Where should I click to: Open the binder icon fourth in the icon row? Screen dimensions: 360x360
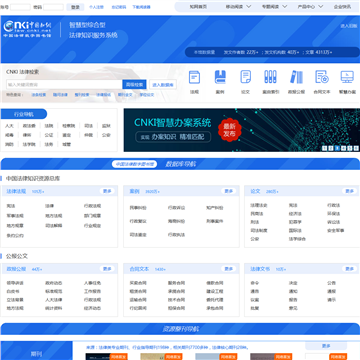270,81
